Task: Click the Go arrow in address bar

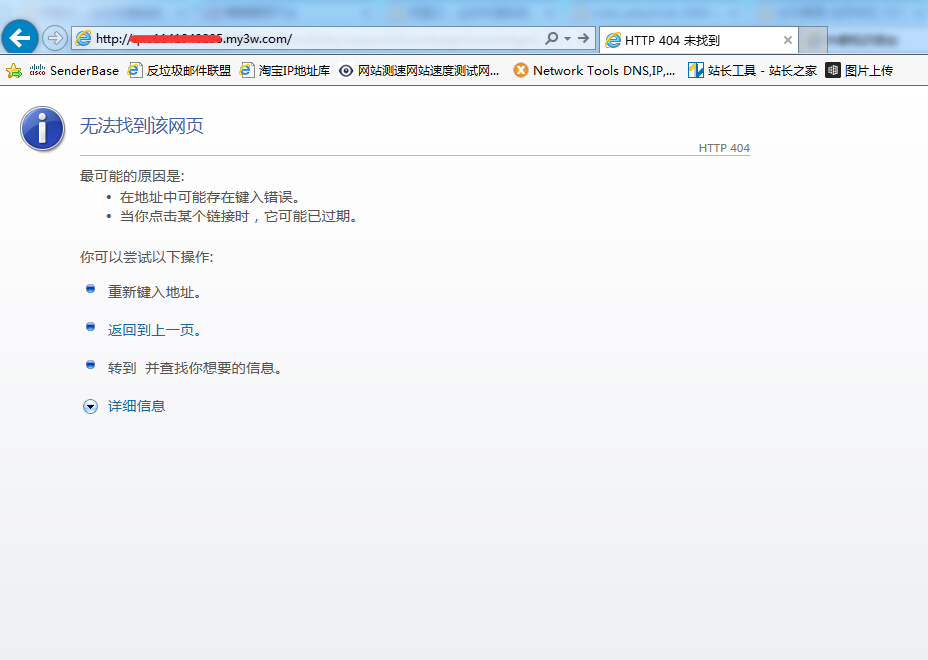Action: click(x=583, y=39)
